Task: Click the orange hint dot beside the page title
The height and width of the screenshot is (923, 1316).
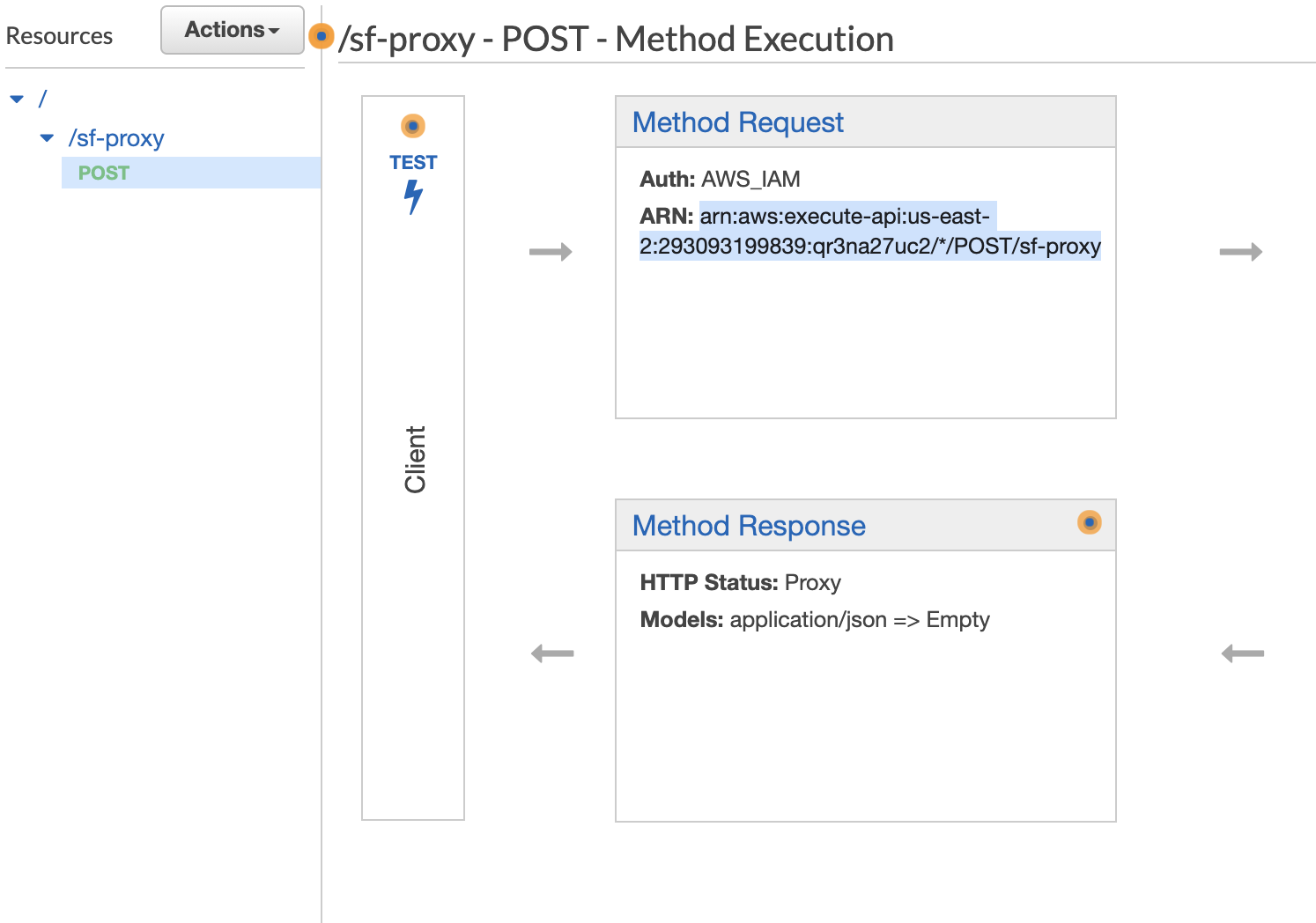Action: tap(321, 37)
